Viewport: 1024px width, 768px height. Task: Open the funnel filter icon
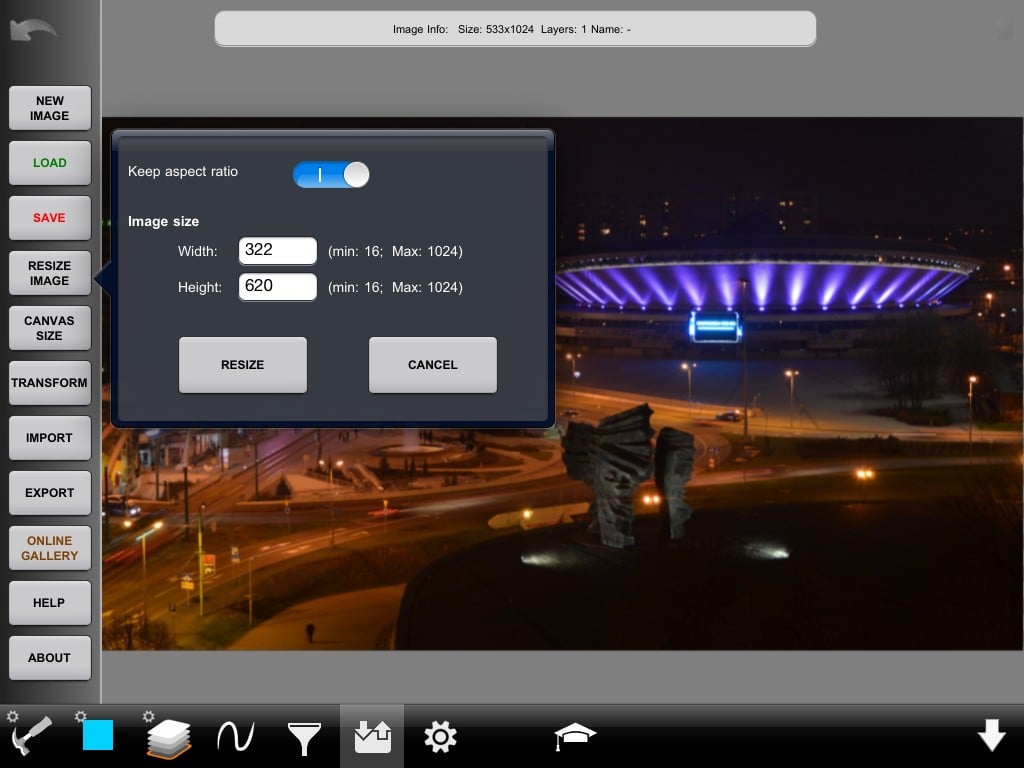(x=304, y=738)
